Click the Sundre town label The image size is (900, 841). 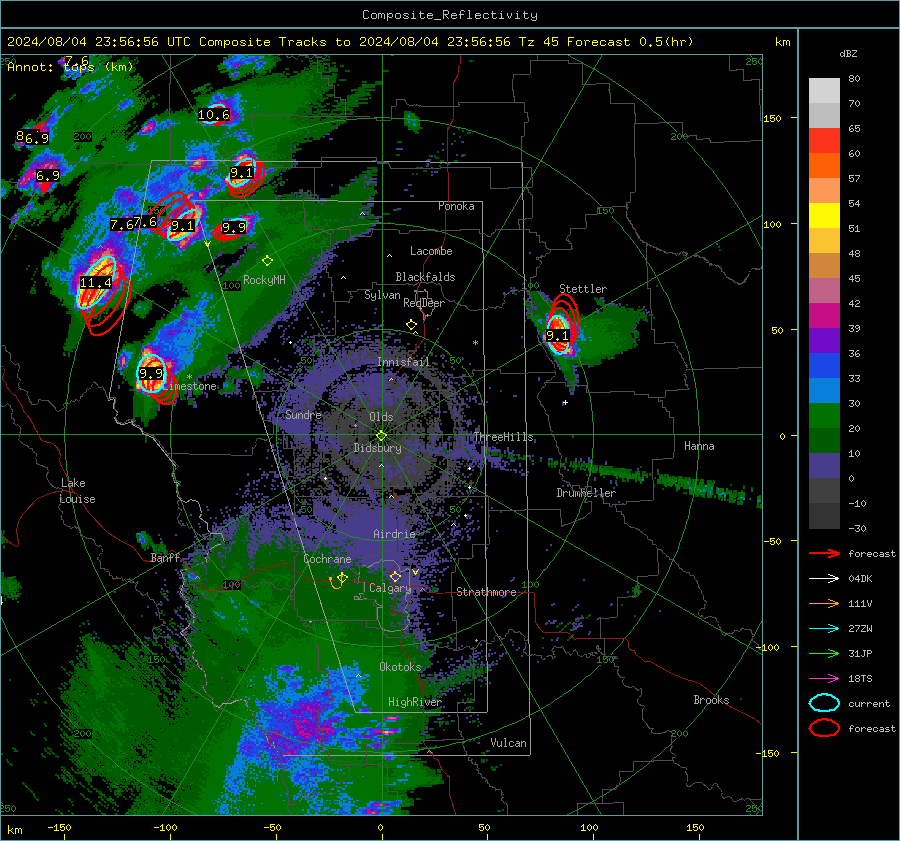[x=303, y=414]
